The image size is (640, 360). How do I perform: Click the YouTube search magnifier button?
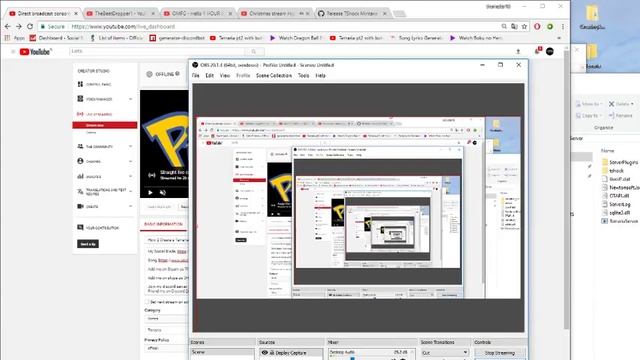(254, 51)
